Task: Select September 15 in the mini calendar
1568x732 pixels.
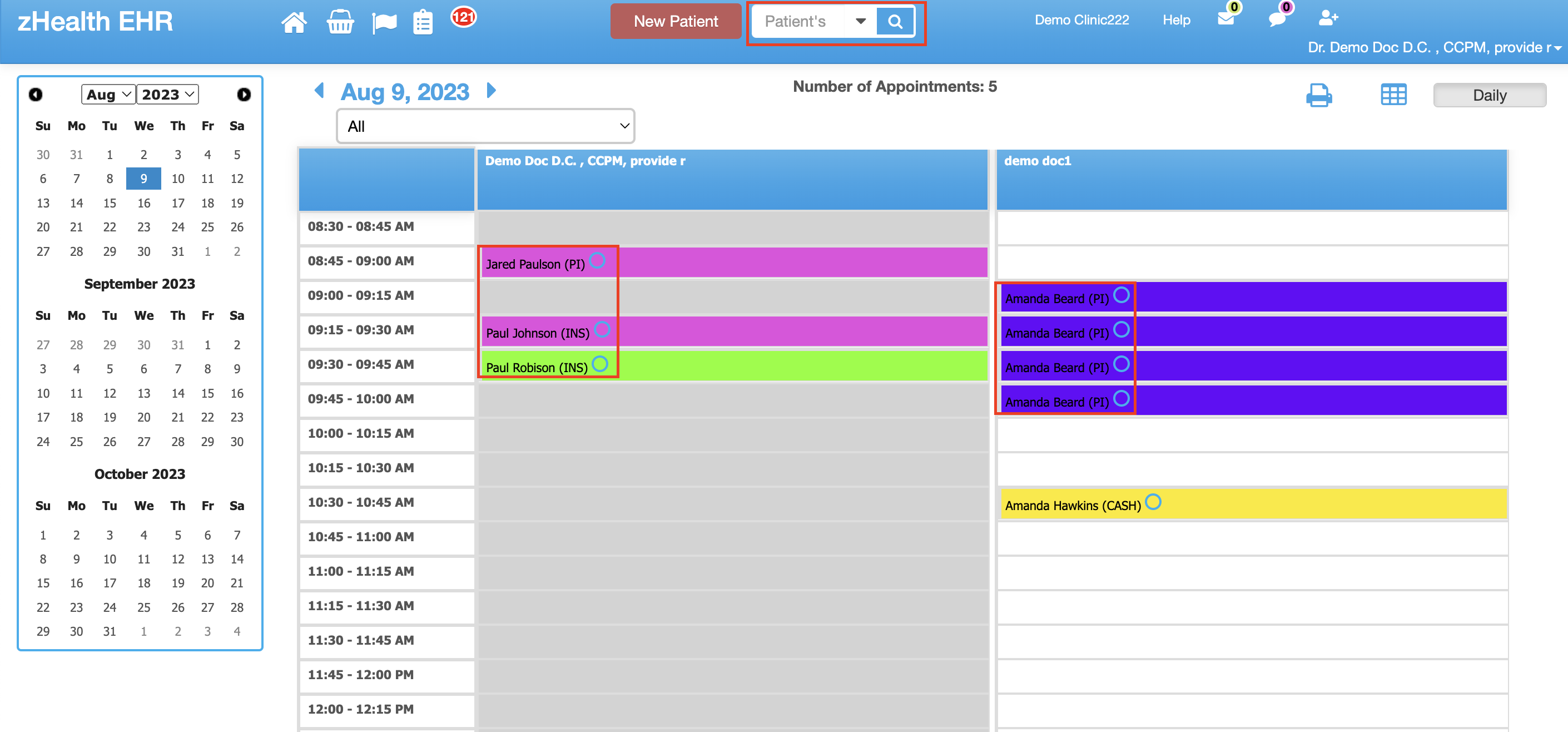Action: click(x=207, y=393)
